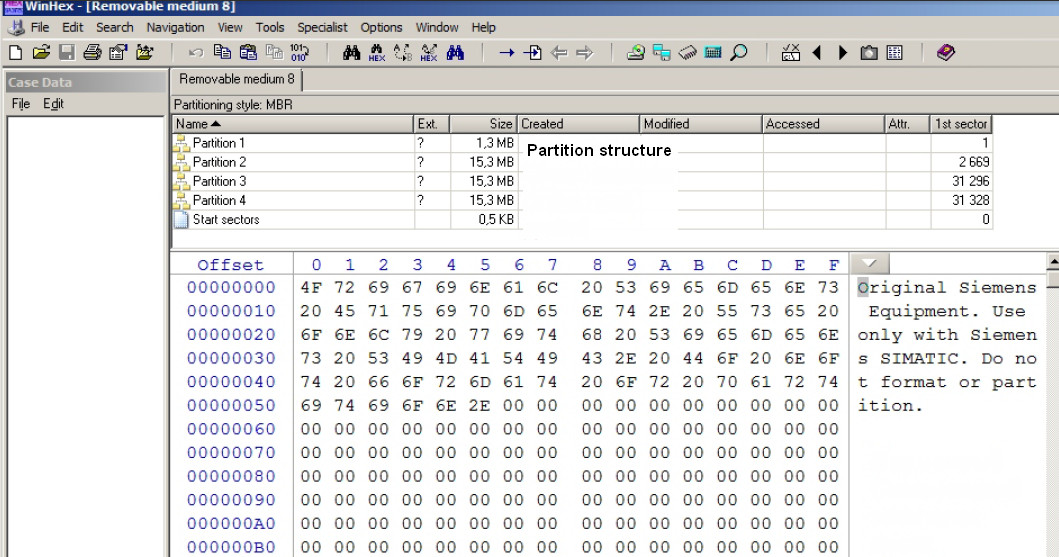This screenshot has width=1059, height=557.
Task: Select the Start sectors row
Action: pyautogui.click(x=582, y=219)
